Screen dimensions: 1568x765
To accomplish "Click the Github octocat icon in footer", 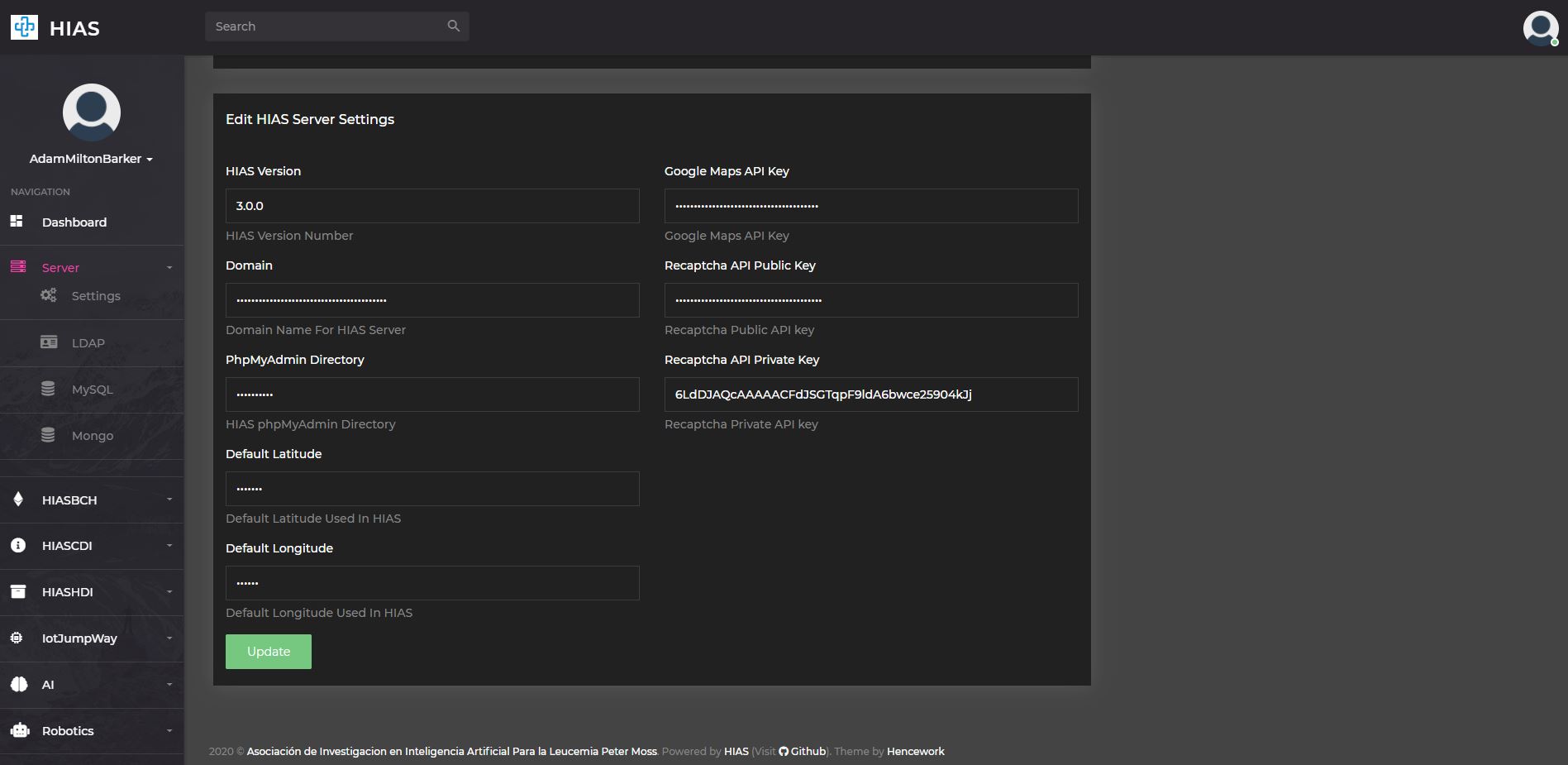I will click(784, 751).
